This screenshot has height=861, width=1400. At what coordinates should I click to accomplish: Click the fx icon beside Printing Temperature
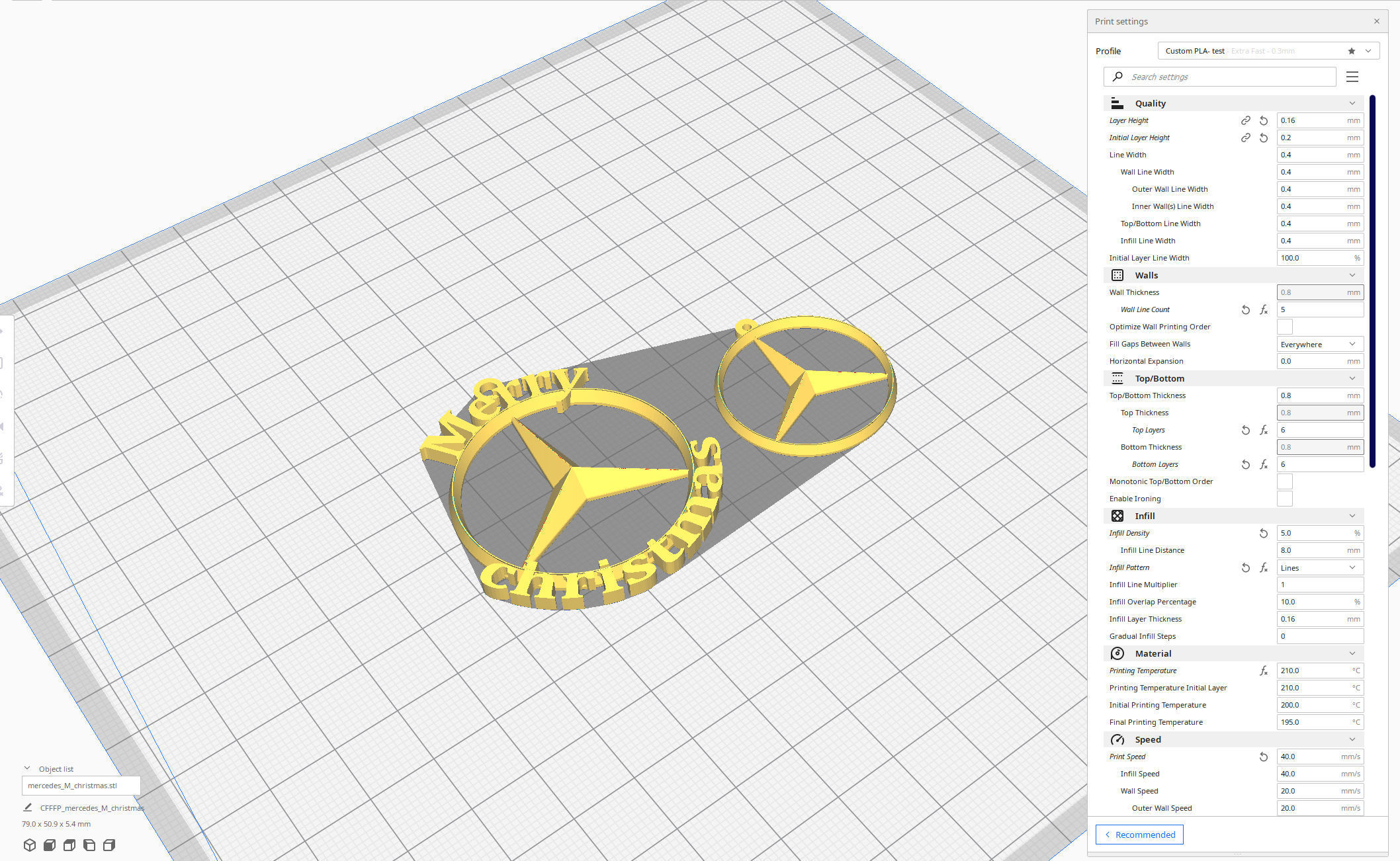[1264, 671]
